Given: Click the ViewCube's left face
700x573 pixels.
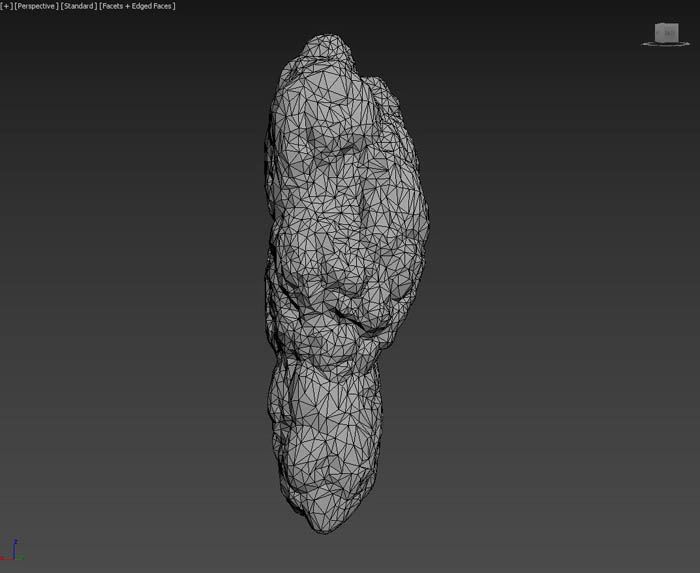Looking at the screenshot, I should [x=661, y=34].
